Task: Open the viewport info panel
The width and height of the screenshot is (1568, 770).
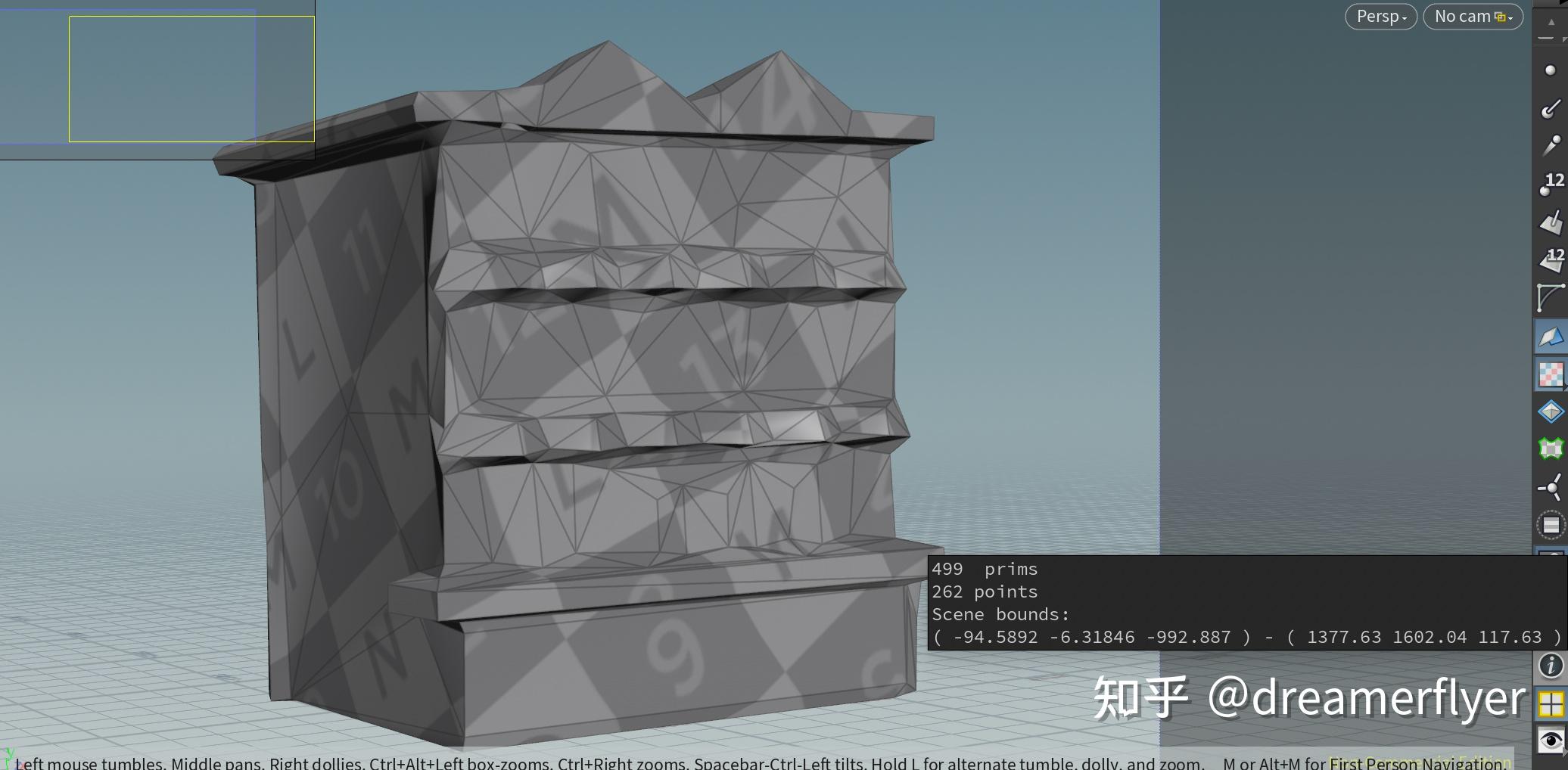Action: (1551, 666)
